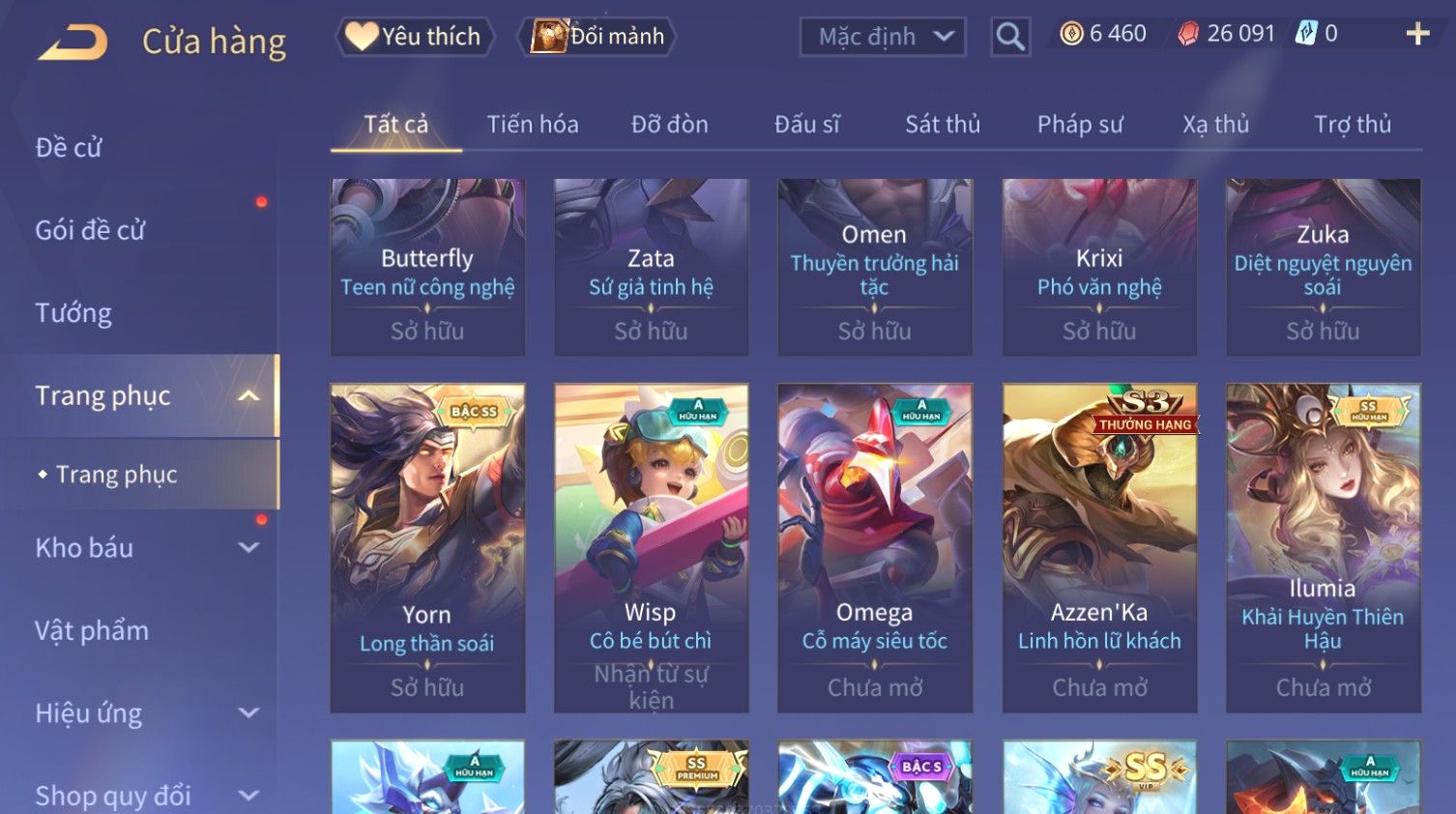Select the Tiến hóa tab
Image resolution: width=1456 pixels, height=814 pixels.
(x=533, y=125)
